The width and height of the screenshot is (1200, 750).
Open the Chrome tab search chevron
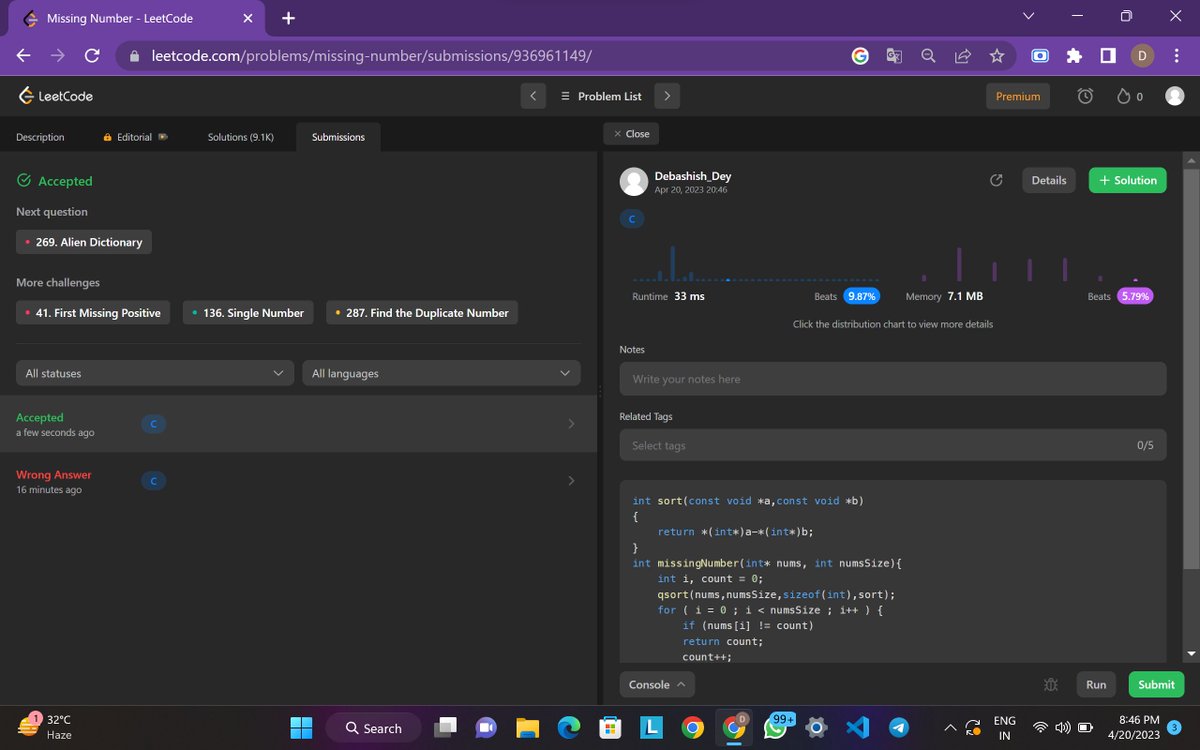pyautogui.click(x=1028, y=17)
